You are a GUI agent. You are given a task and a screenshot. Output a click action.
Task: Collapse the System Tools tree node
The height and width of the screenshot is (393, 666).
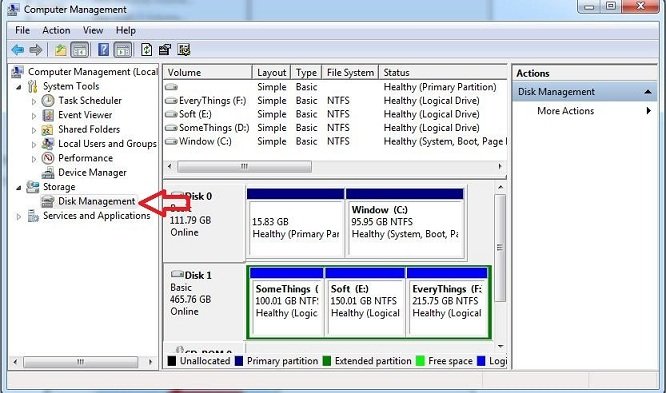19,87
